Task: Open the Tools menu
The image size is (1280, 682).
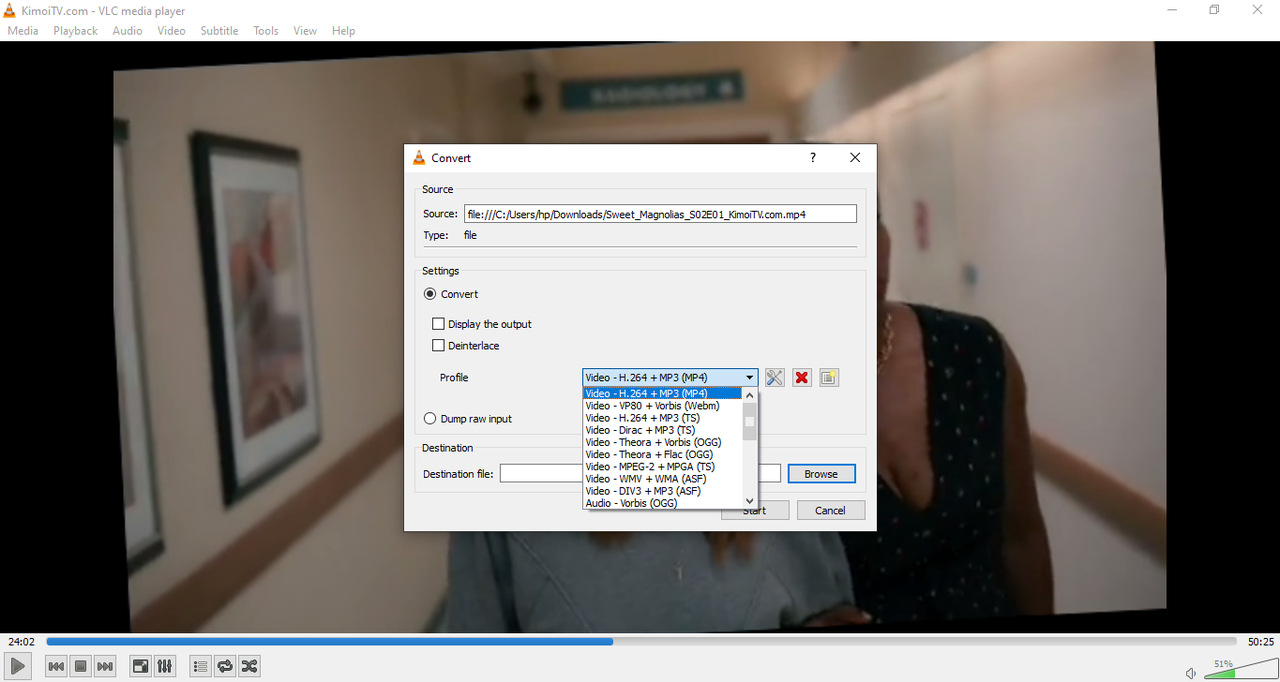Action: click(x=266, y=31)
